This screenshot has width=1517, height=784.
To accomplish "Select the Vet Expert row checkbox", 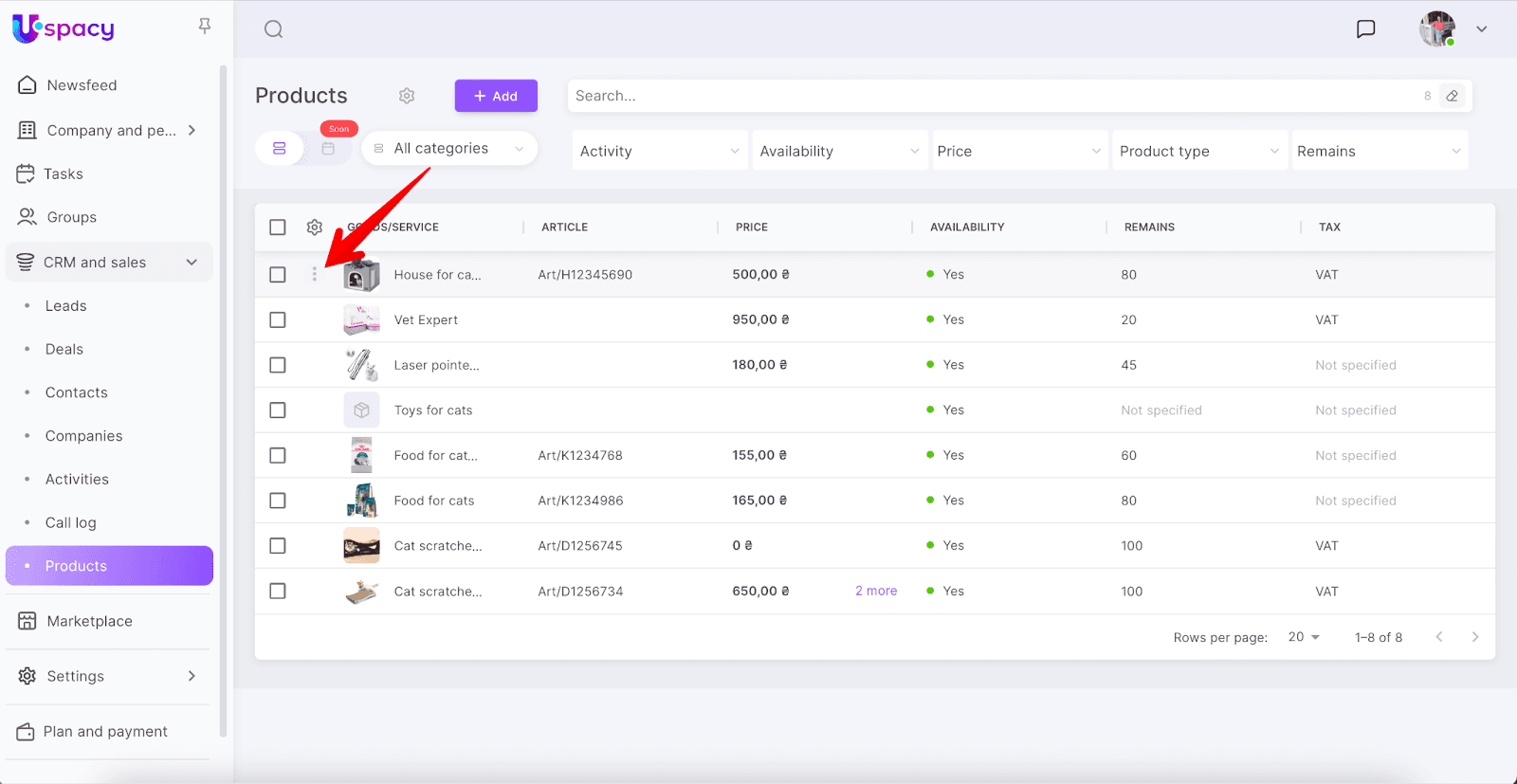I will (x=278, y=320).
